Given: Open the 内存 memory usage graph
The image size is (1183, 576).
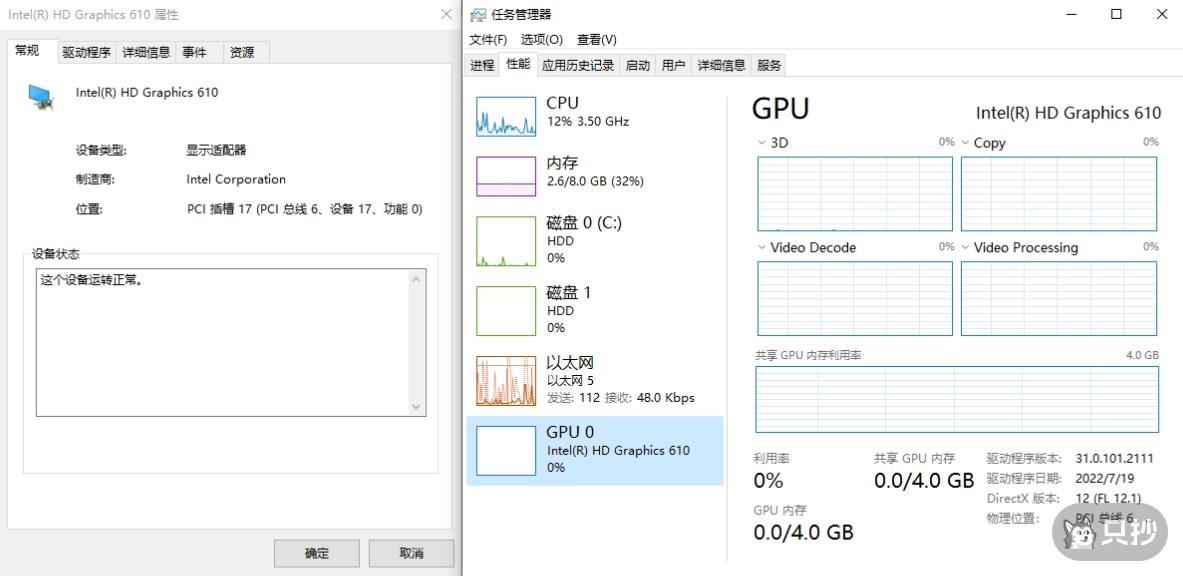Looking at the screenshot, I should 506,176.
